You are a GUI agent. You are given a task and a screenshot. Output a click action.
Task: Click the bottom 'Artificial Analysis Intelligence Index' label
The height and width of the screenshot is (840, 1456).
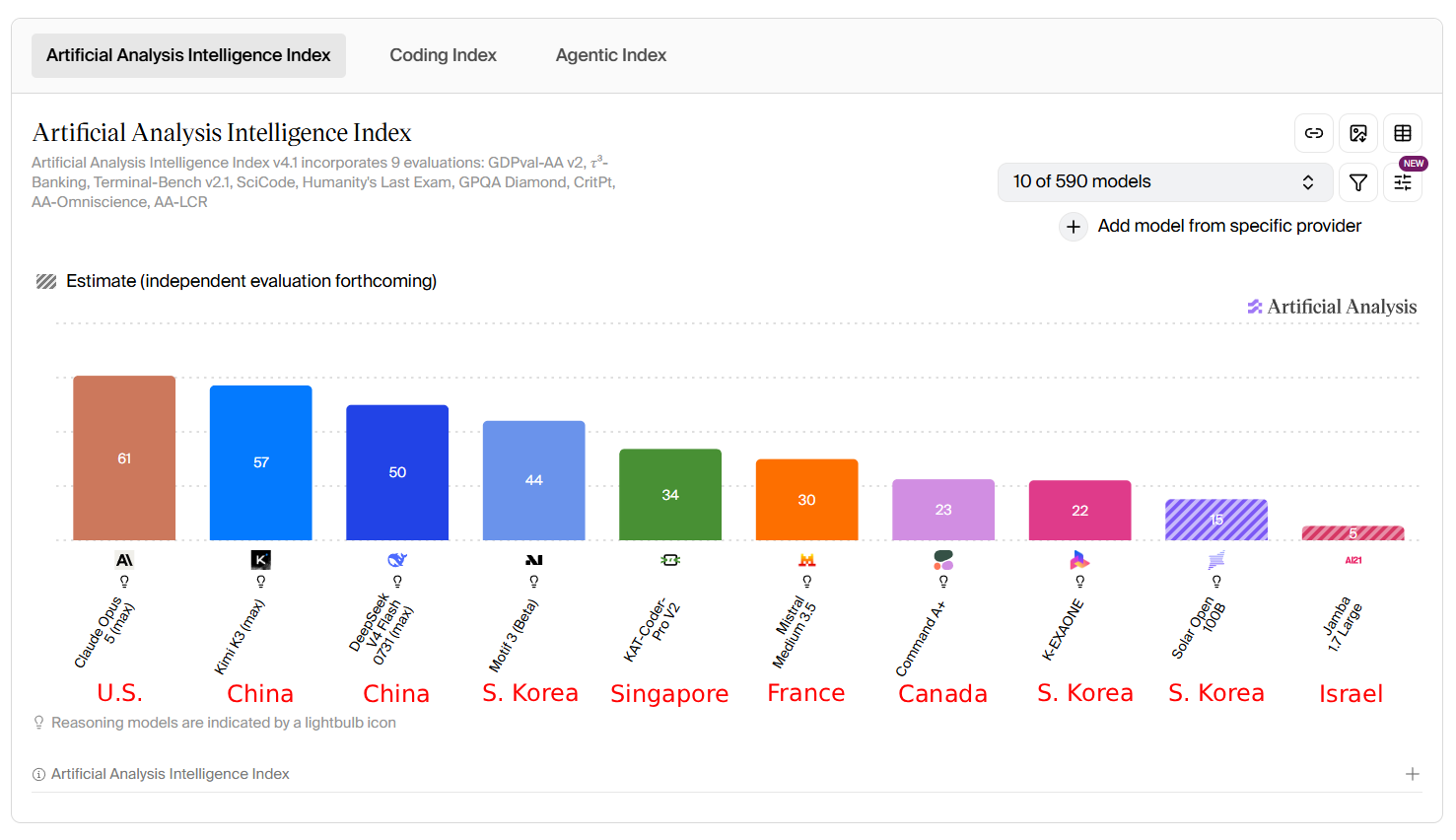coord(171,775)
